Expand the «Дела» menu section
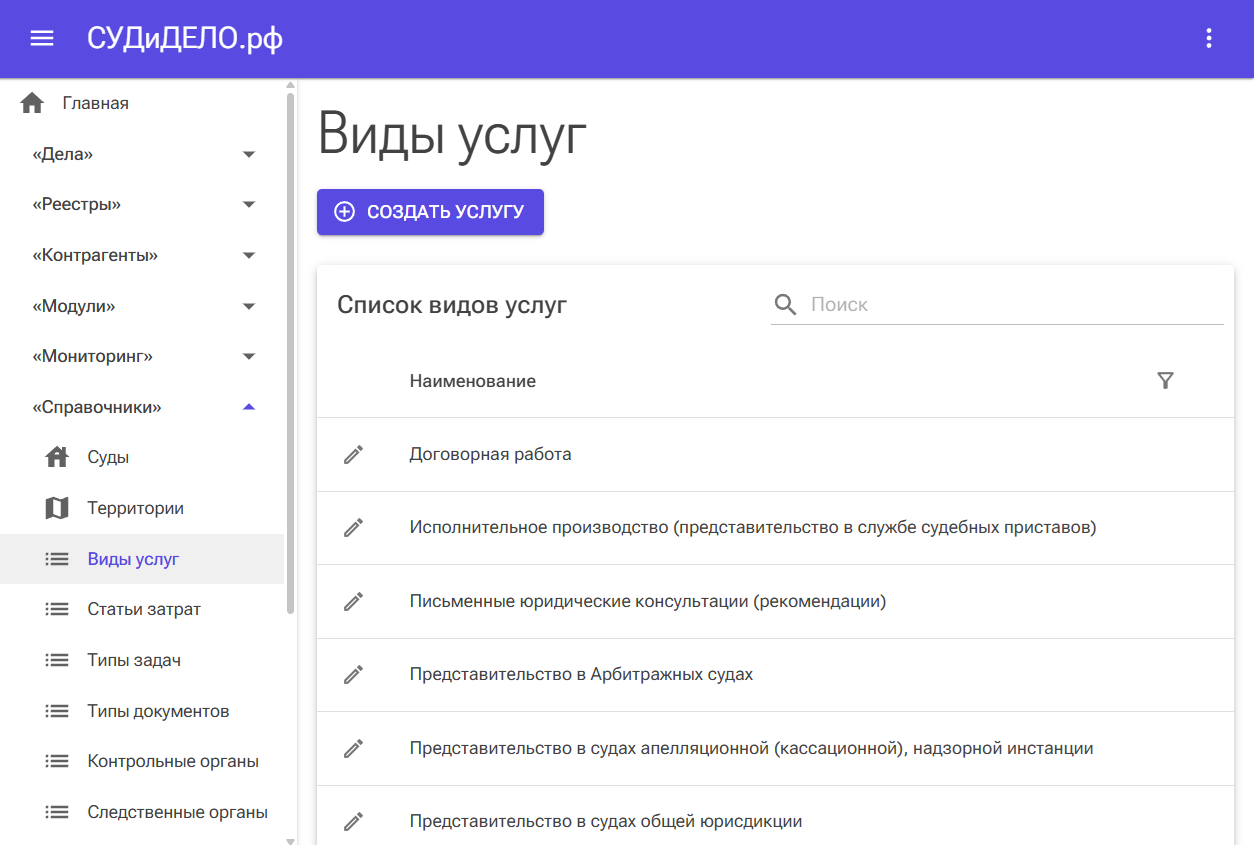Image resolution: width=1254 pixels, height=845 pixels. [x=249, y=154]
